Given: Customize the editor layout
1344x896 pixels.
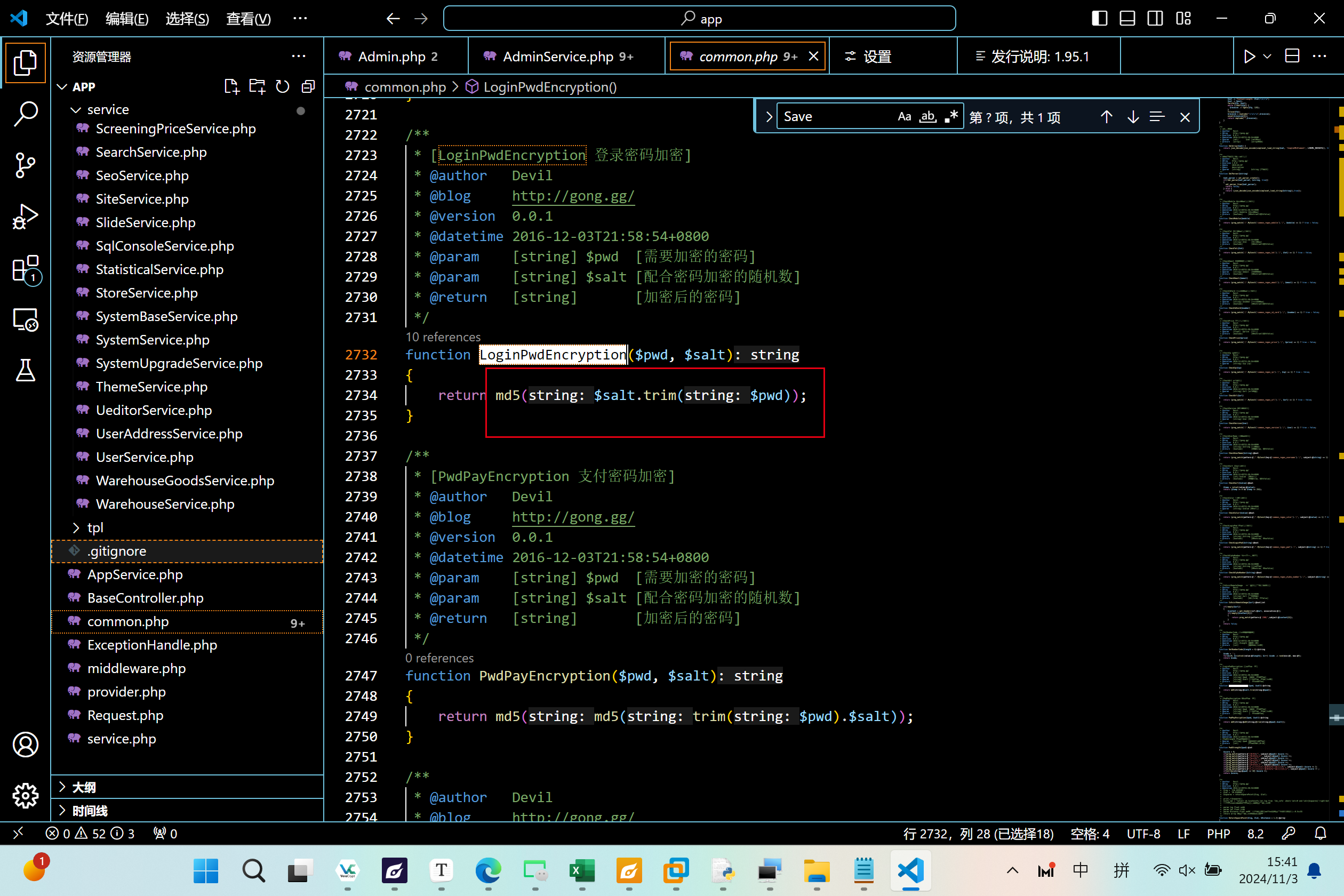Looking at the screenshot, I should click(x=1183, y=19).
